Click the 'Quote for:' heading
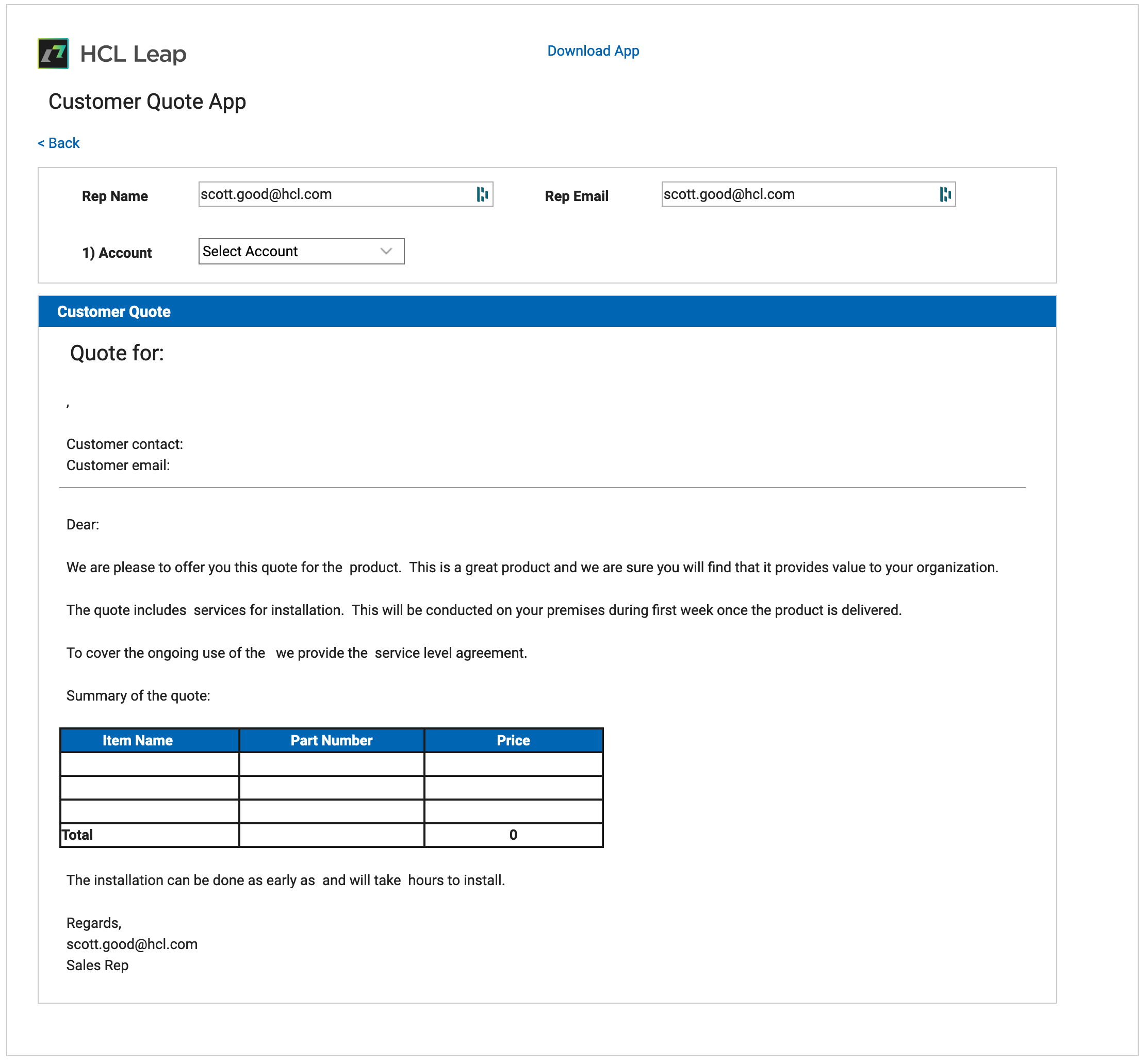 117,353
